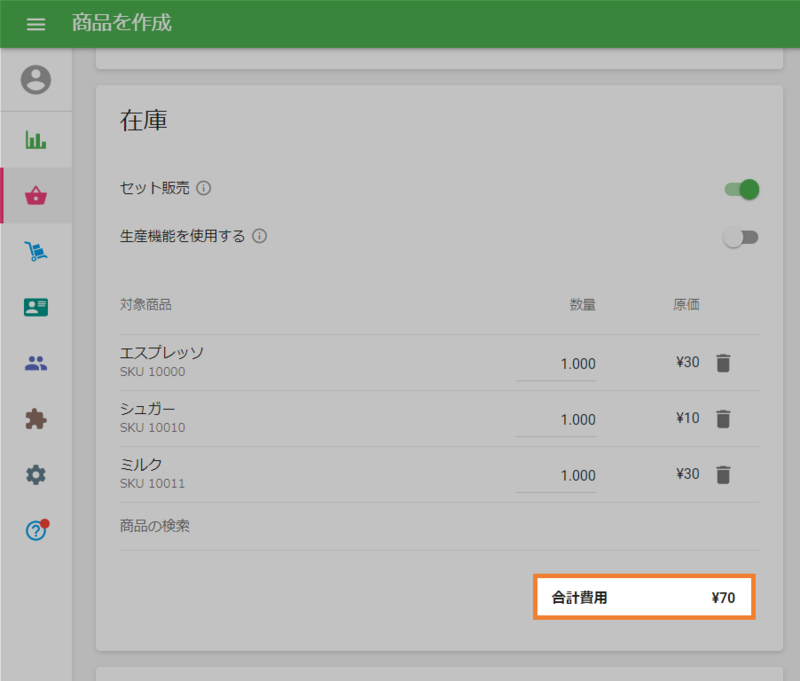Screen dimensions: 800x681
Task: Delete シュガー using its trash icon
Action: point(723,418)
